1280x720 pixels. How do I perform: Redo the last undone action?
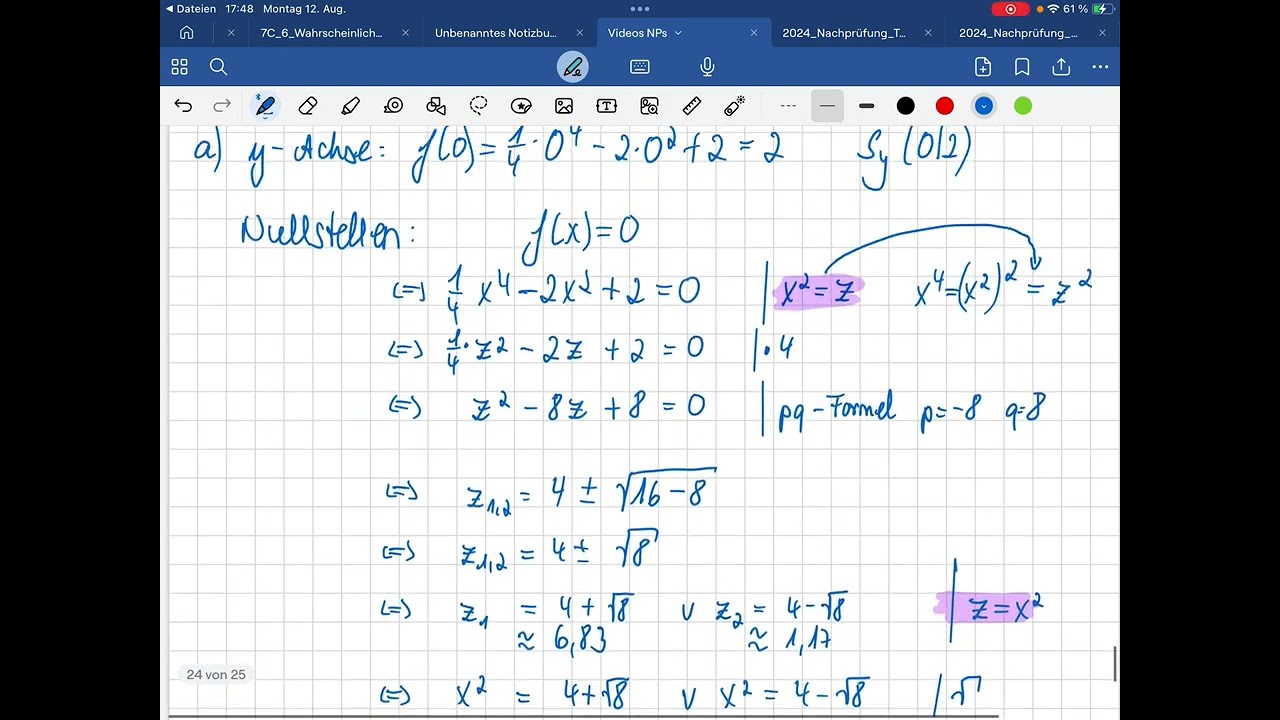click(x=222, y=106)
